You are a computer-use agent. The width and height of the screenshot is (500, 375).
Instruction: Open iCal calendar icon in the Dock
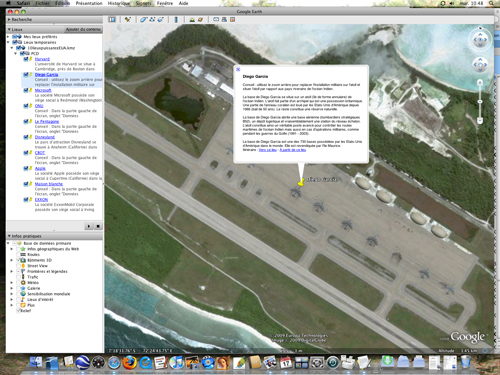pos(286,363)
